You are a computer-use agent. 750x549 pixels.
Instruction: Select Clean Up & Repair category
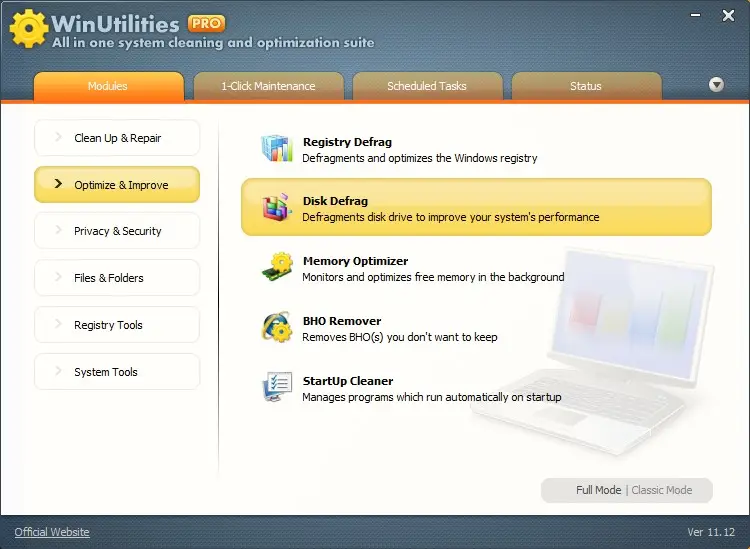(x=117, y=138)
